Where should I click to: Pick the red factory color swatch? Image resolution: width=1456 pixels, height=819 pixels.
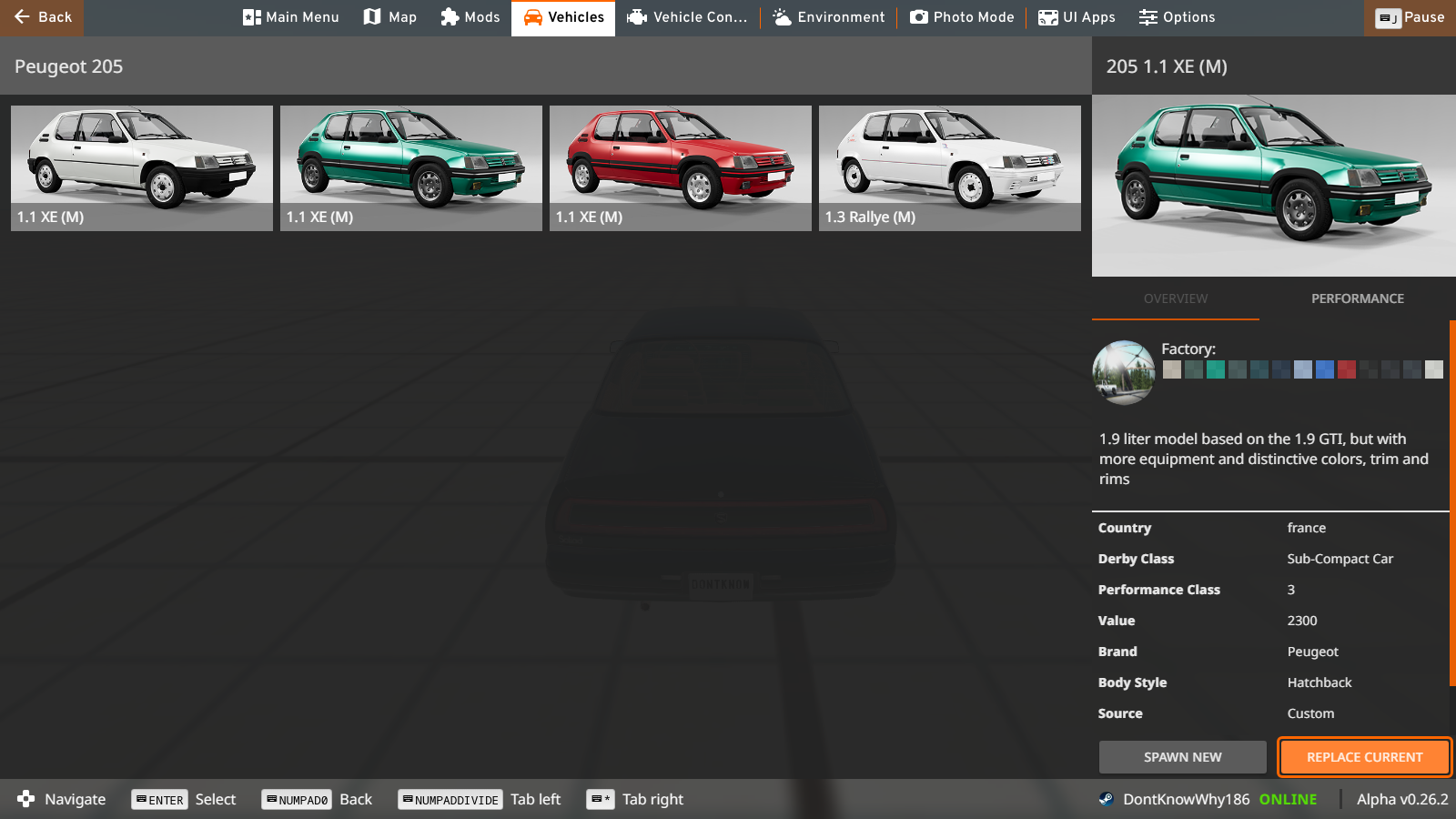1347,369
